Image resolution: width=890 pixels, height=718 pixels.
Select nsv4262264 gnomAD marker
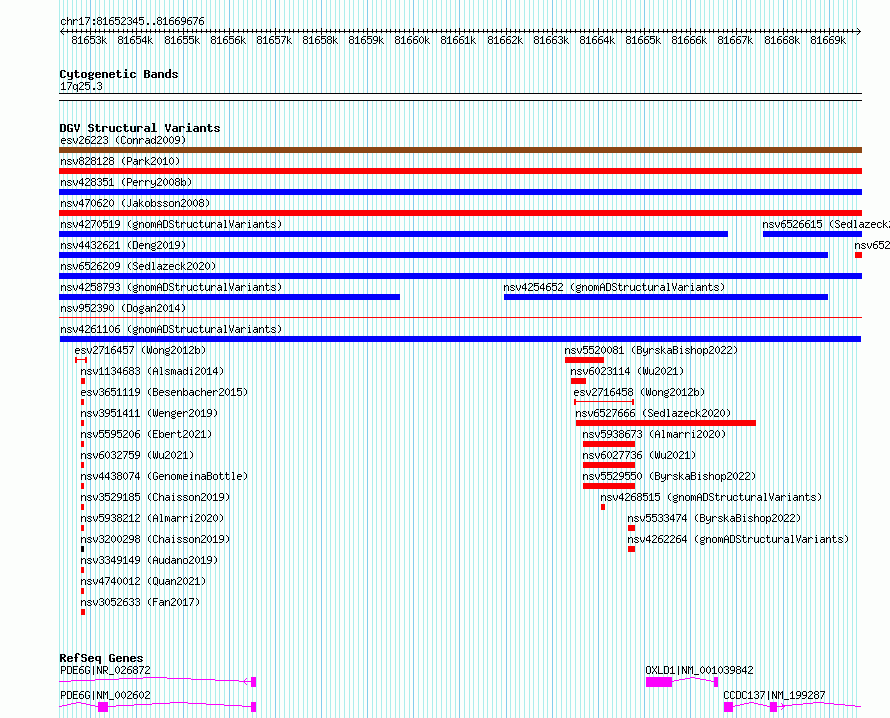[x=631, y=549]
